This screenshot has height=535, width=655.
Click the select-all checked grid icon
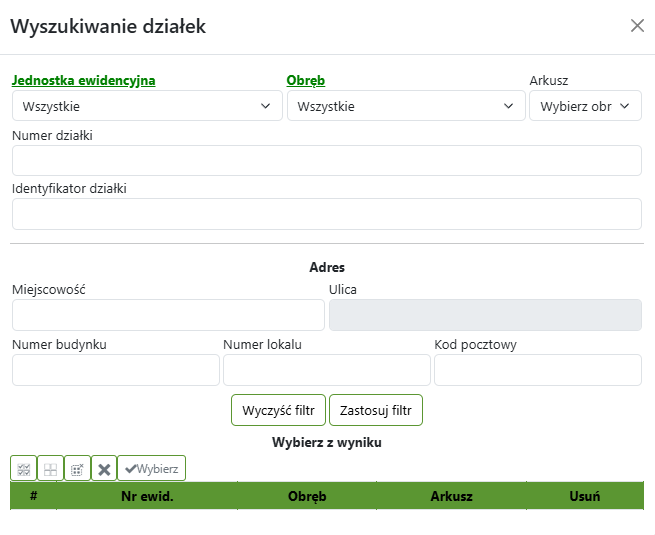point(23,468)
